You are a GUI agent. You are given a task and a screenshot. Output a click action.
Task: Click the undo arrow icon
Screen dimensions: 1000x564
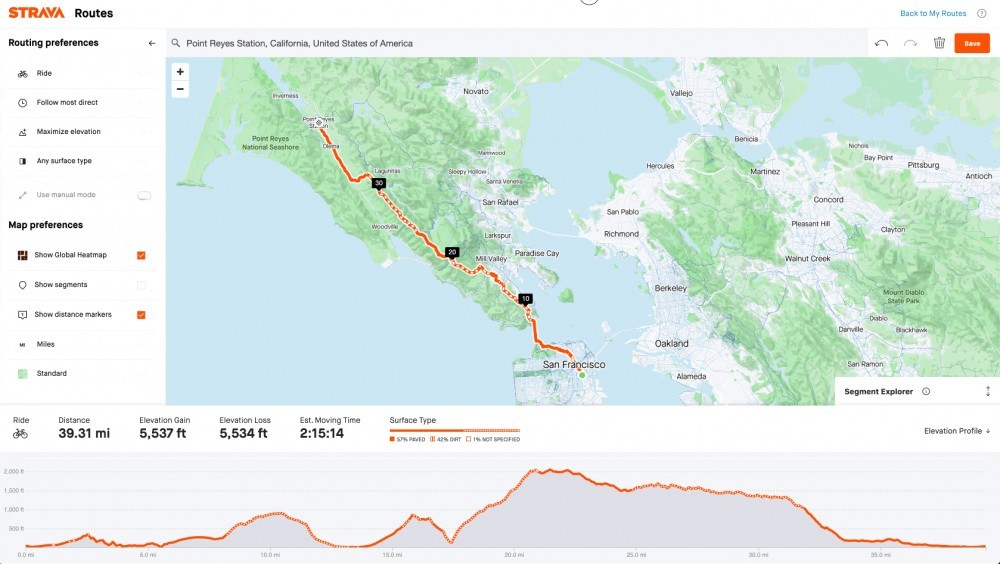click(x=881, y=43)
